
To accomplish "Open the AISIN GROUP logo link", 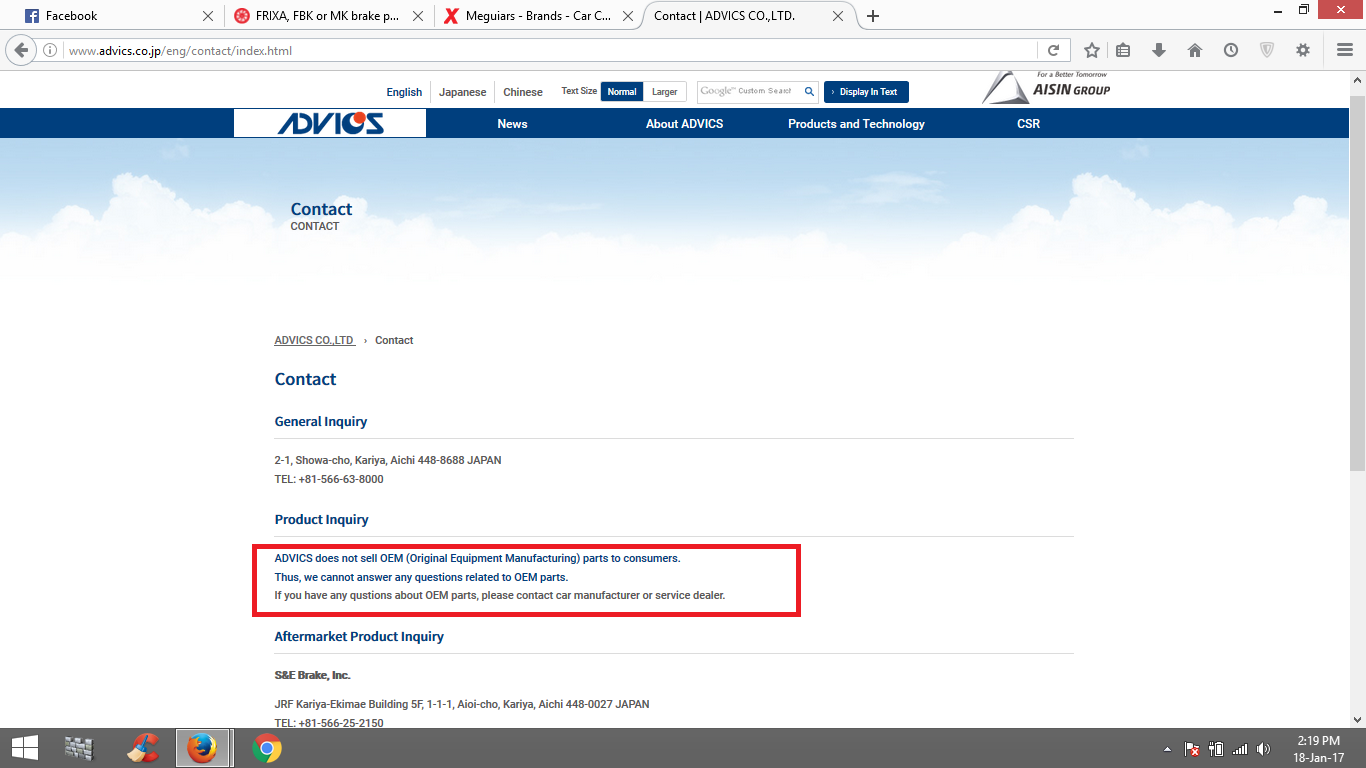I will (x=1046, y=88).
